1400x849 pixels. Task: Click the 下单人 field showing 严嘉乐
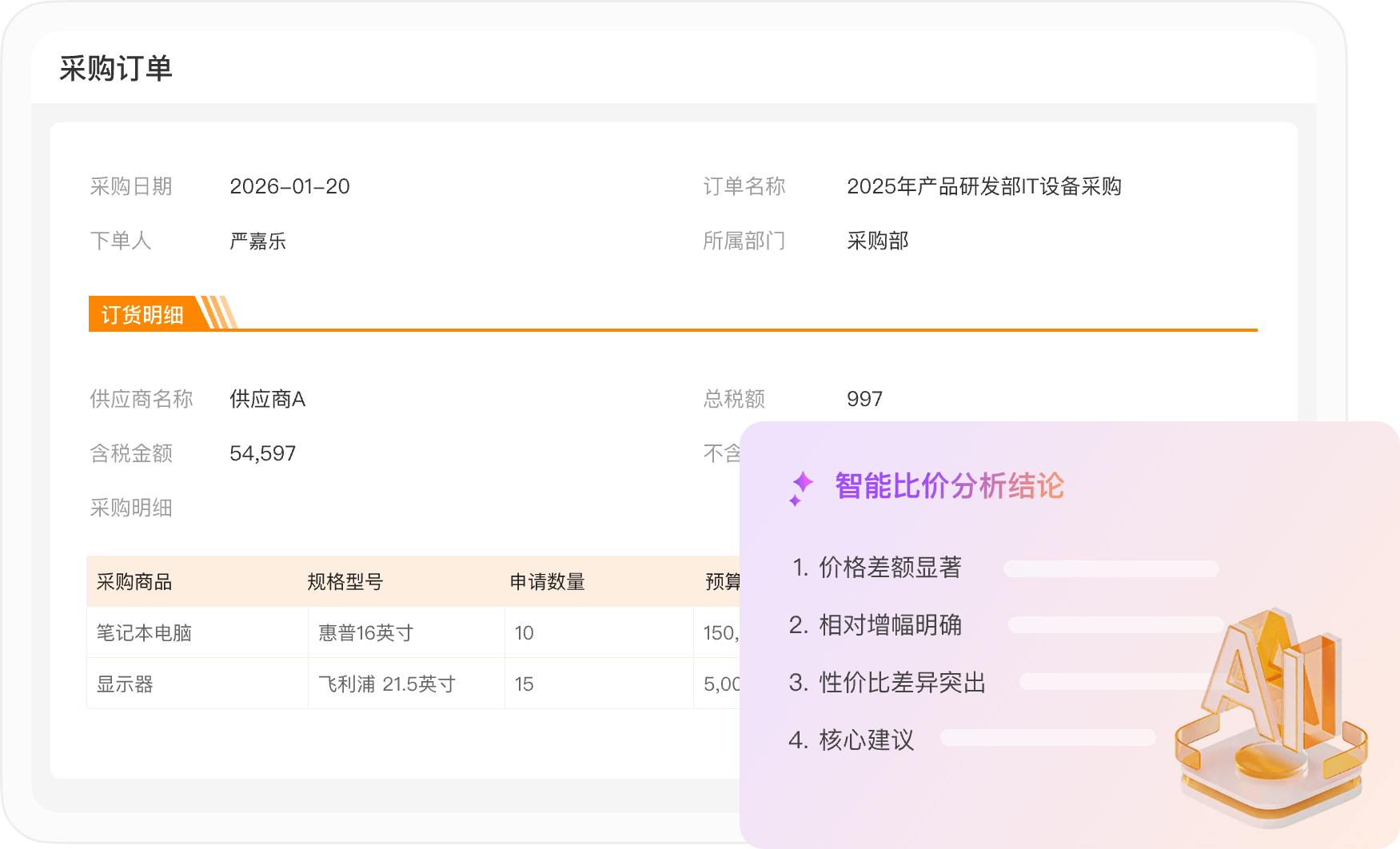[257, 241]
